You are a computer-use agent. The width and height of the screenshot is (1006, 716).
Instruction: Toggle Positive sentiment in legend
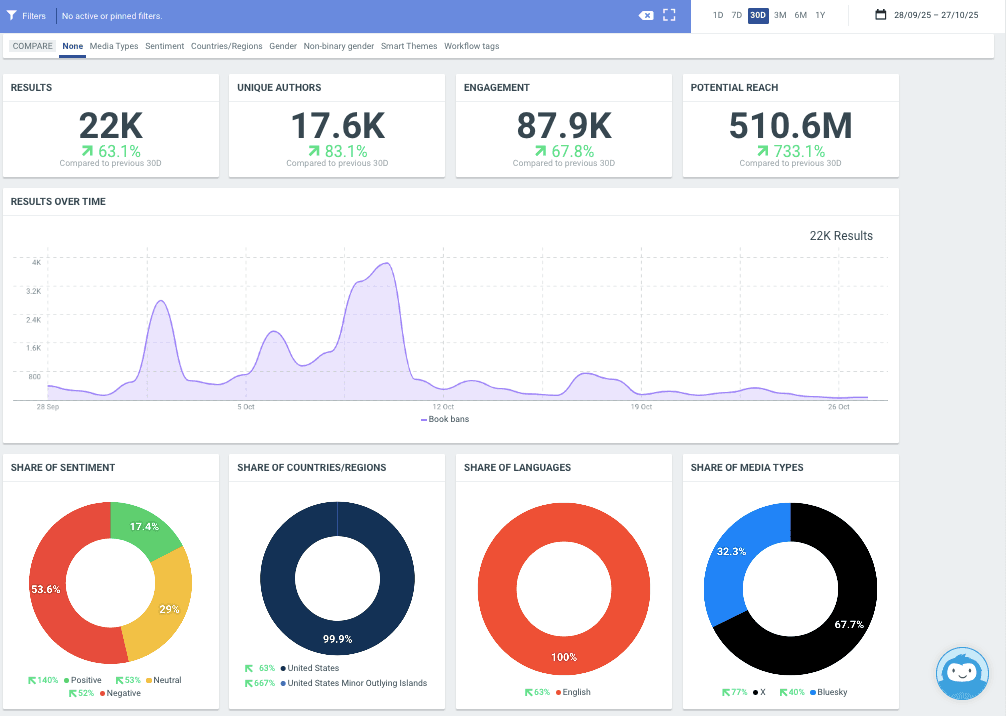coord(85,680)
